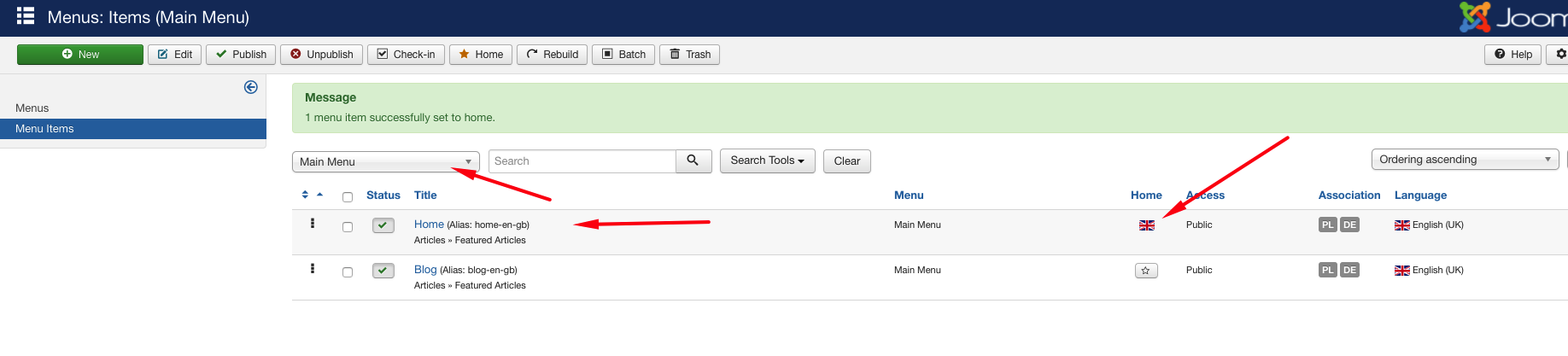
Task: Sort table by Title column
Action: pyautogui.click(x=425, y=196)
